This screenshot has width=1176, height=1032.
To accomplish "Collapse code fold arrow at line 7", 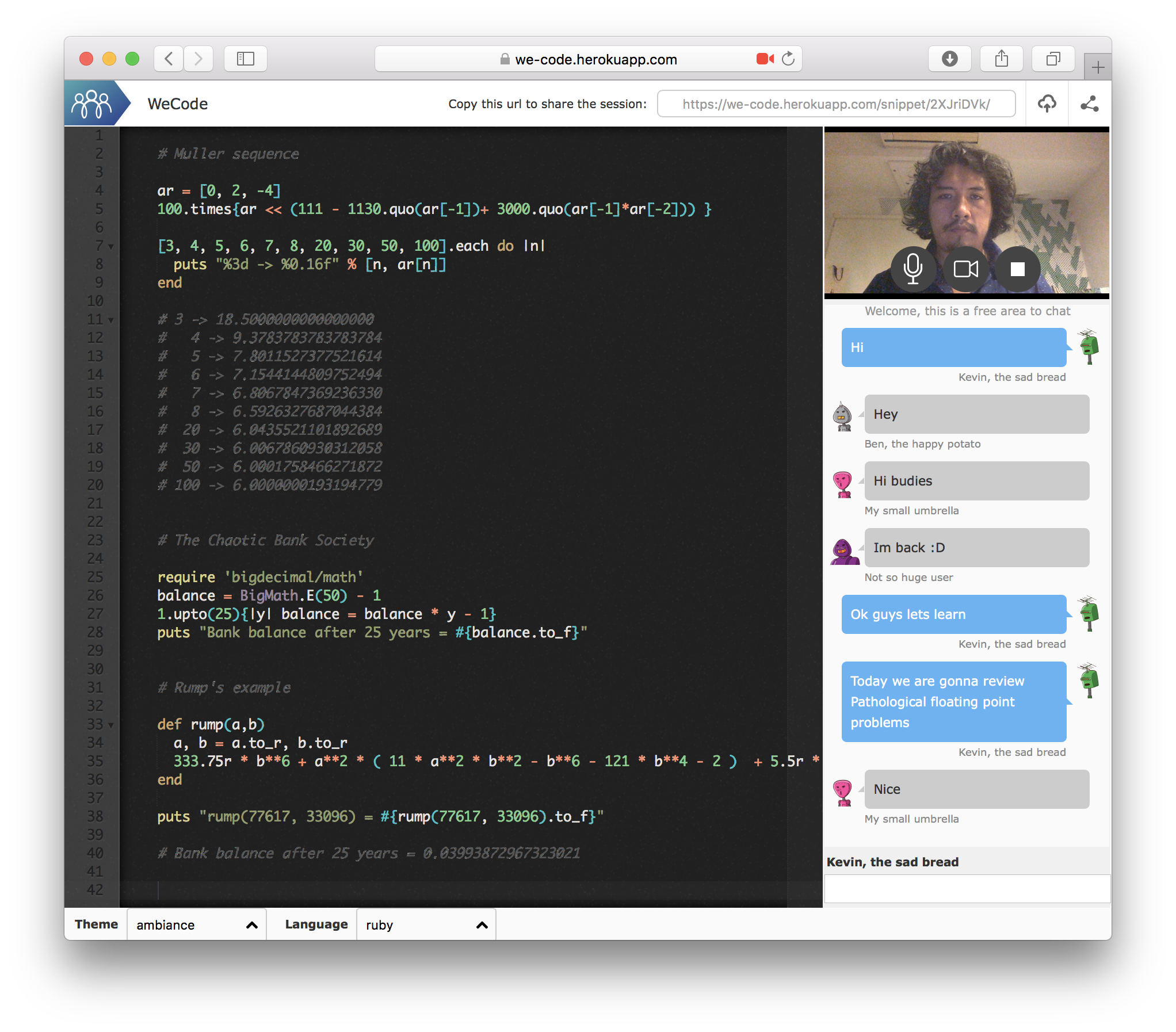I will point(111,246).
